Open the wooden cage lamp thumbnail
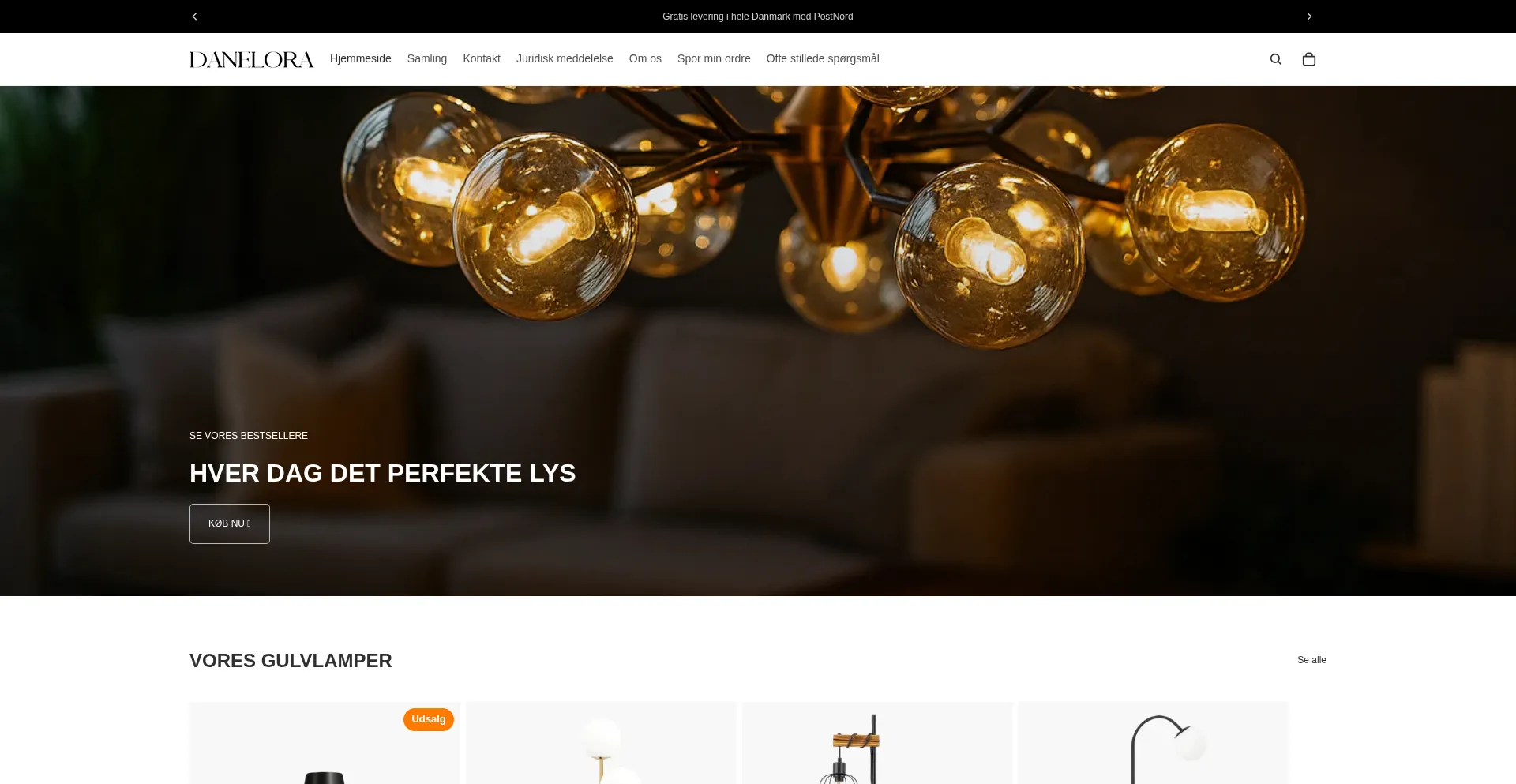The image size is (1516, 784). click(877, 743)
